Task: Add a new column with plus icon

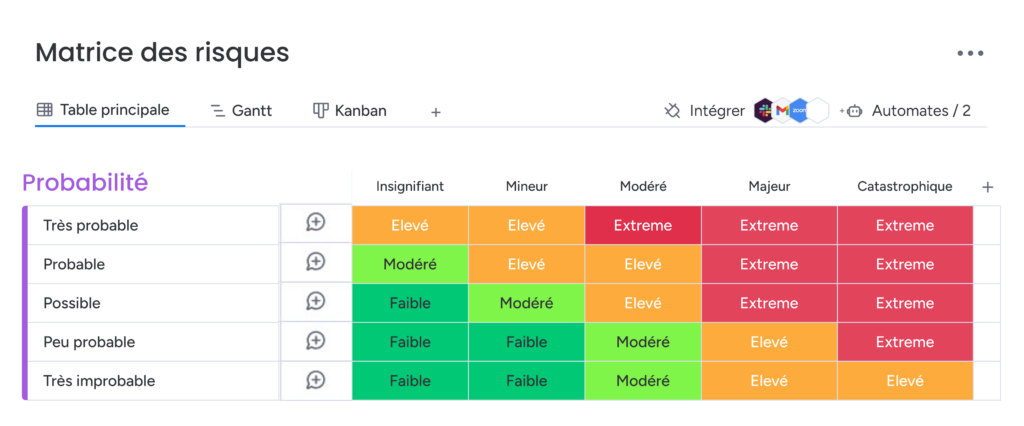Action: tap(987, 188)
